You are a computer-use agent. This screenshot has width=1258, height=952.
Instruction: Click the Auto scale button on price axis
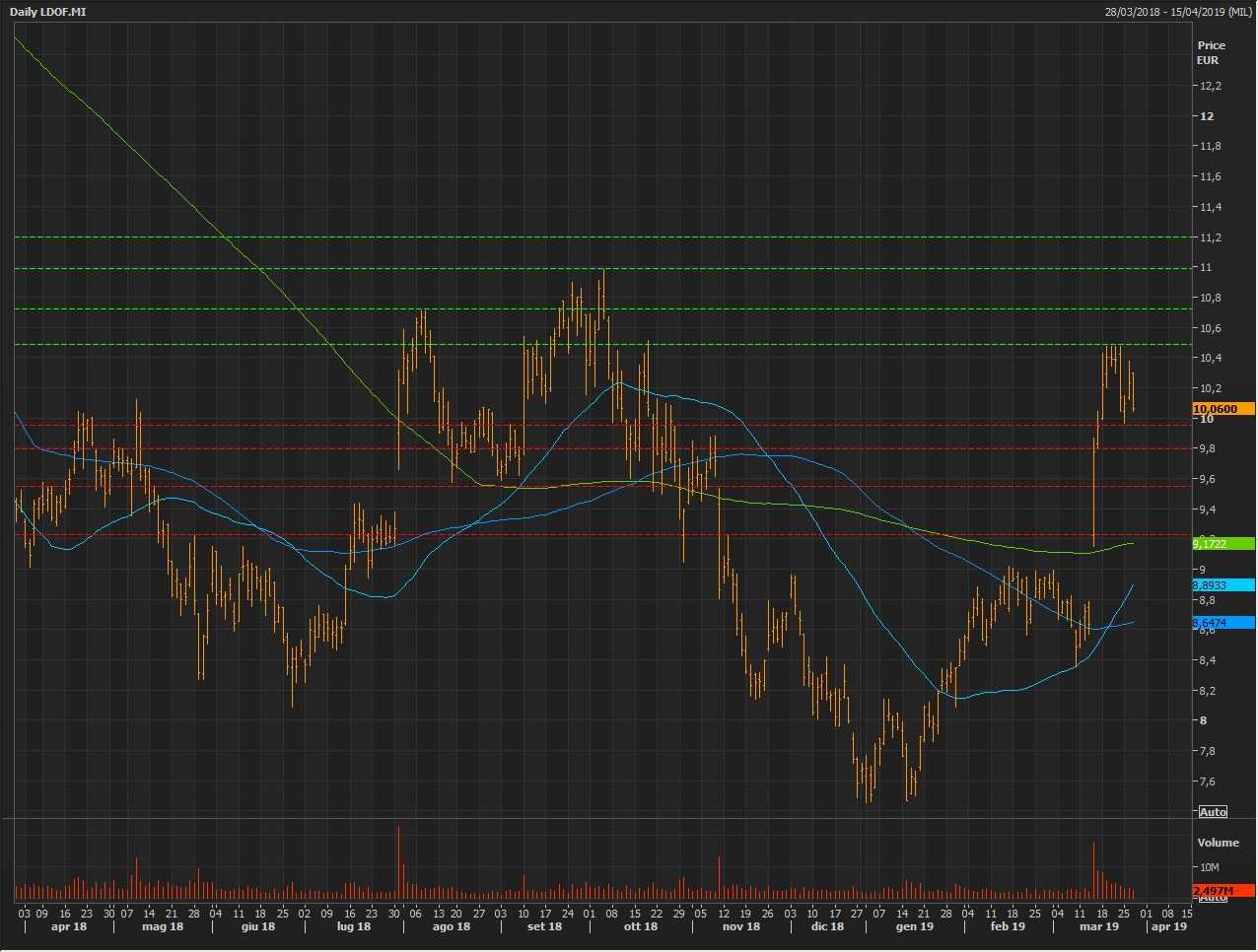click(x=1213, y=812)
